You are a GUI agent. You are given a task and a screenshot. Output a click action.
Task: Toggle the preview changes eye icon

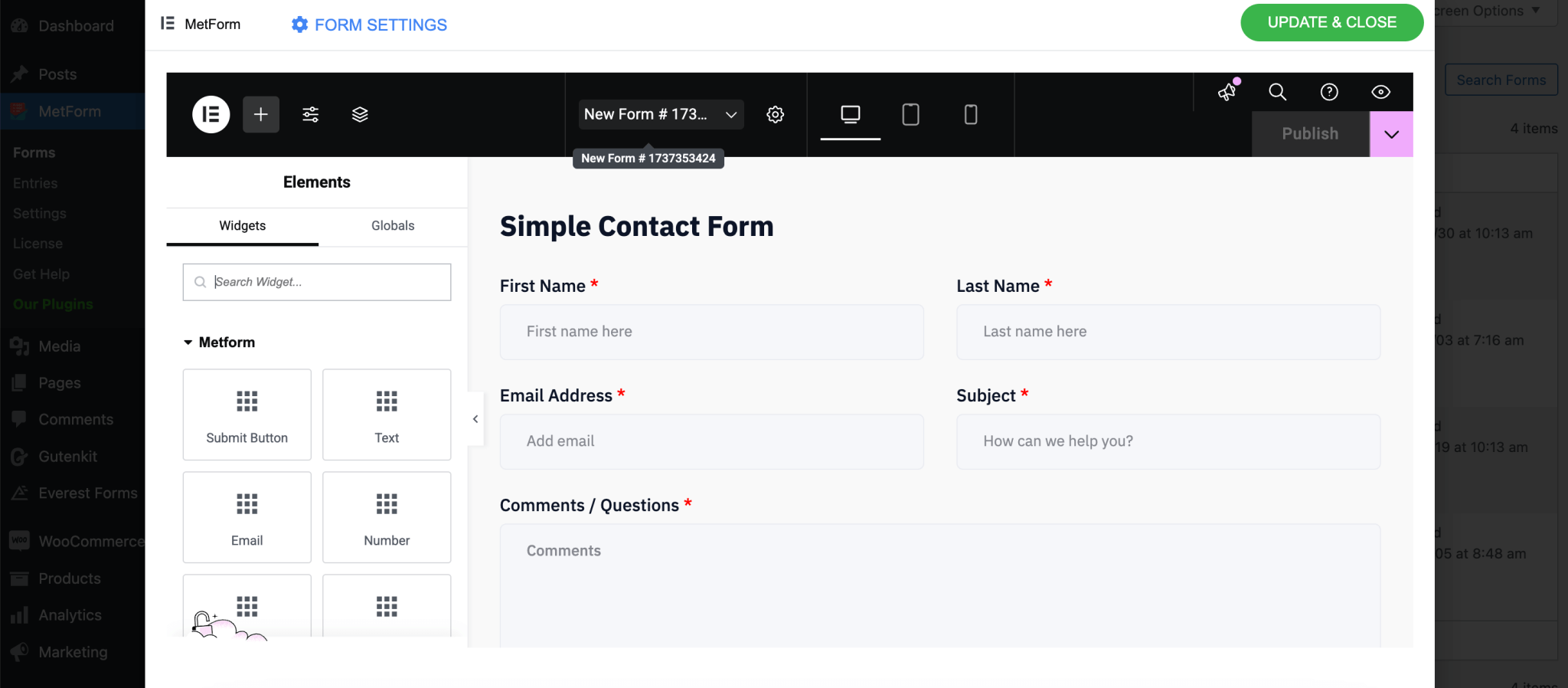[1380, 92]
